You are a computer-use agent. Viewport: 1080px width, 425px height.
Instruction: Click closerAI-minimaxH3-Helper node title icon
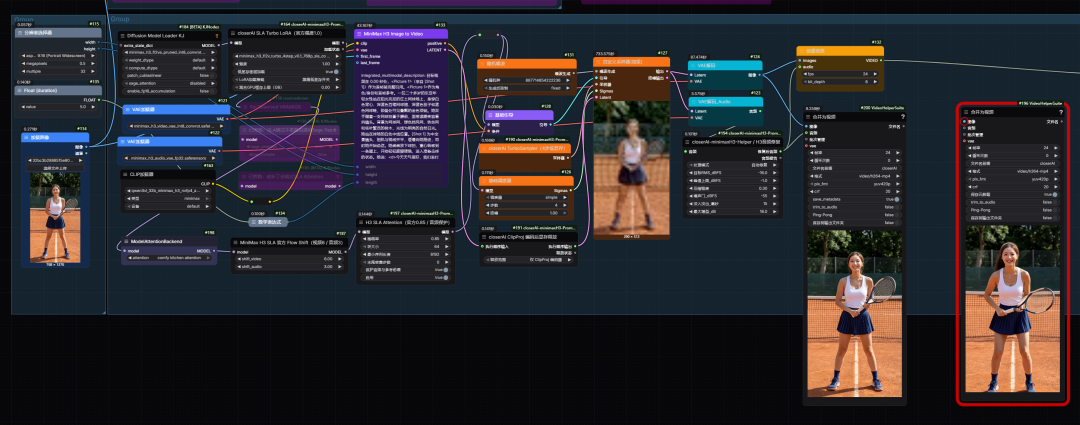pos(688,142)
